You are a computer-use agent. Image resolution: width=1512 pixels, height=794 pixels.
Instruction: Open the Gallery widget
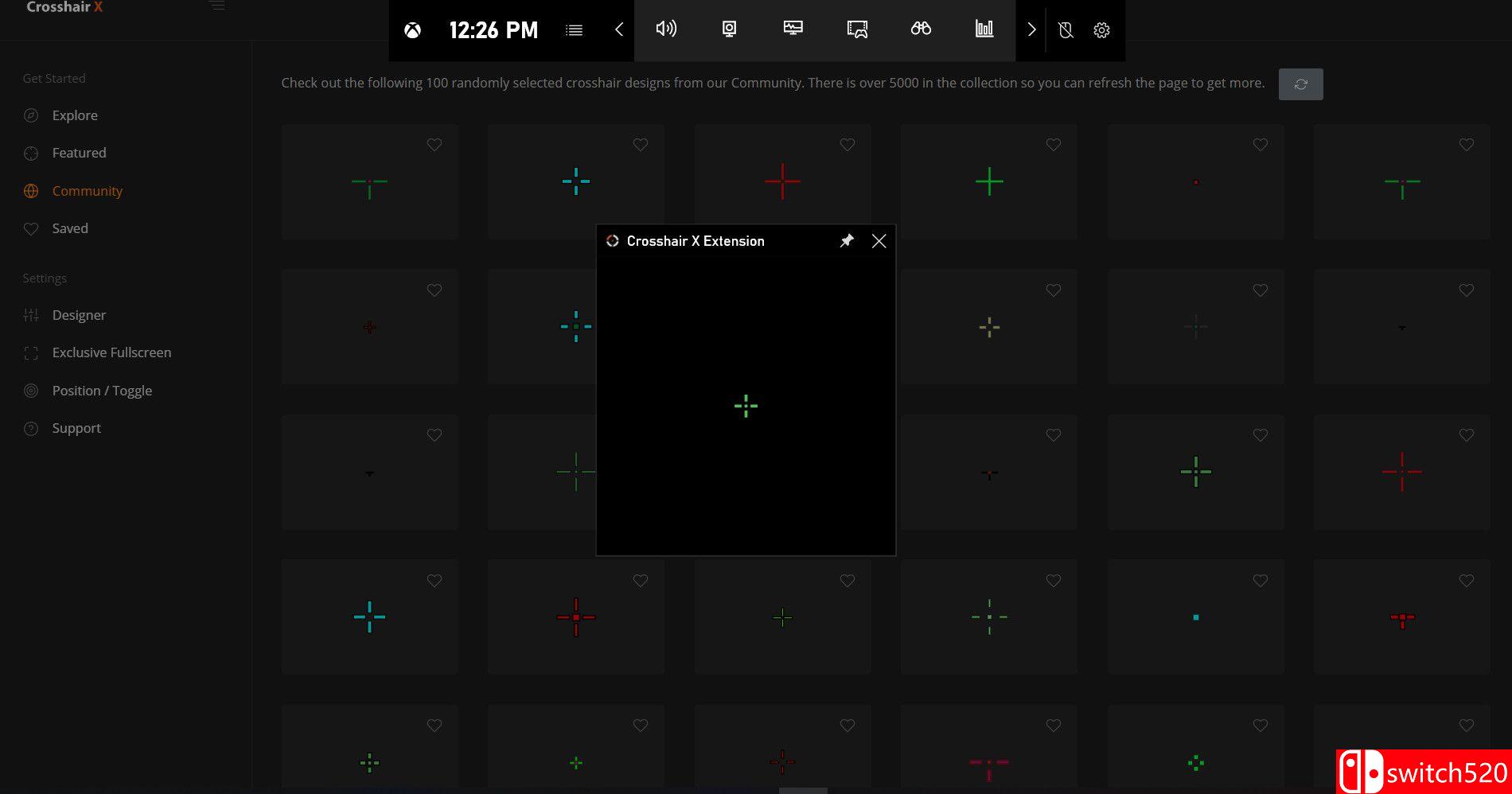tap(858, 29)
